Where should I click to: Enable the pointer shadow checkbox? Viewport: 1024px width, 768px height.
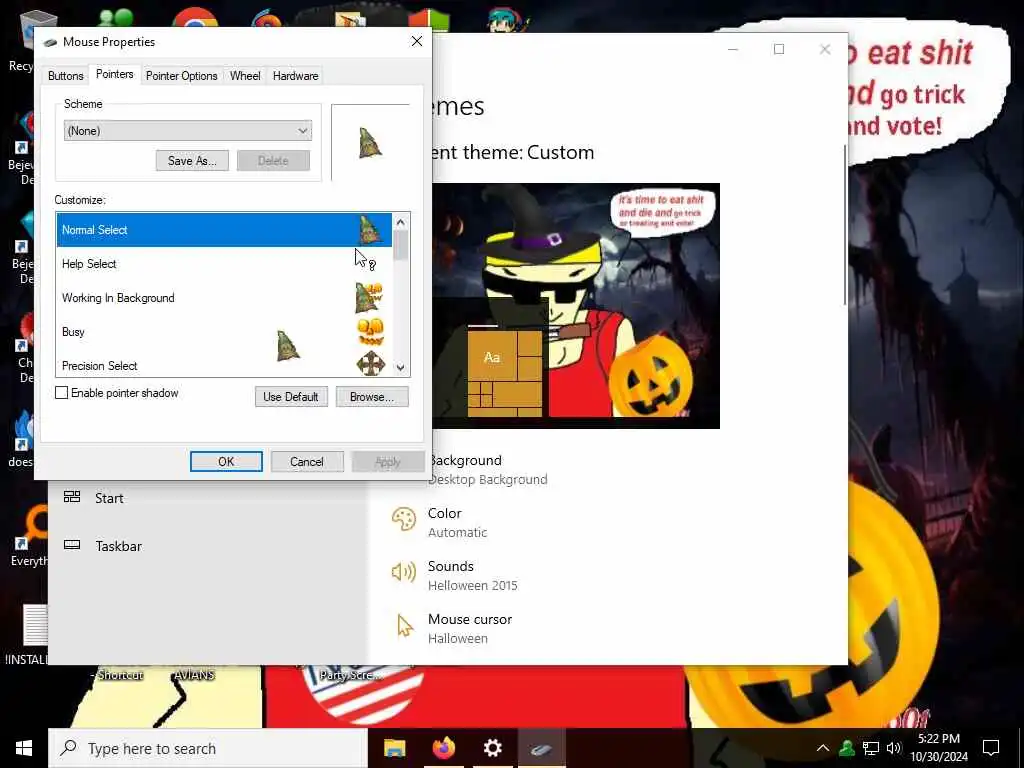(x=61, y=392)
